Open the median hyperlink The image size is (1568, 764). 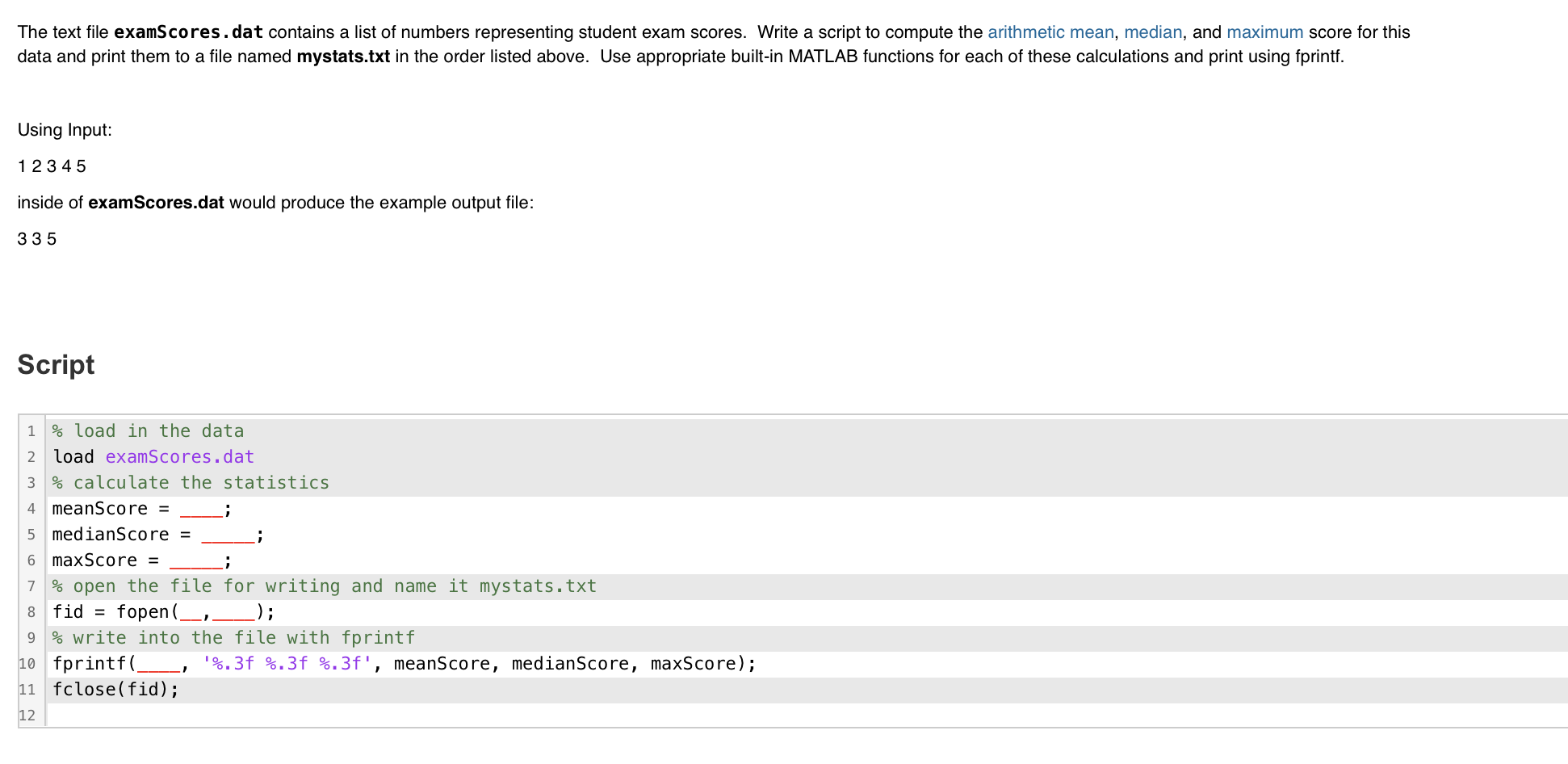pos(1153,32)
